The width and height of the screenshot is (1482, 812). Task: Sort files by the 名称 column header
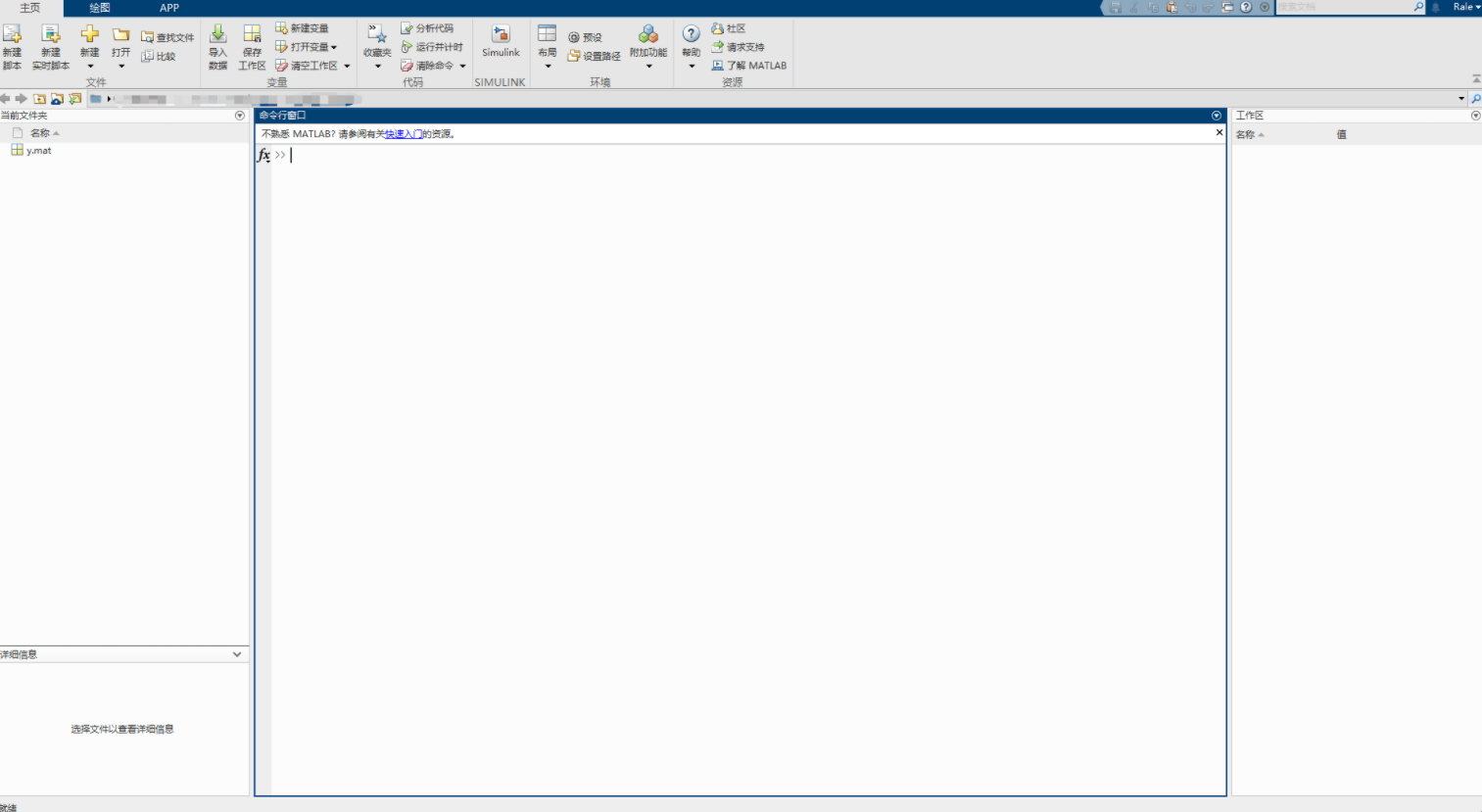pos(44,133)
